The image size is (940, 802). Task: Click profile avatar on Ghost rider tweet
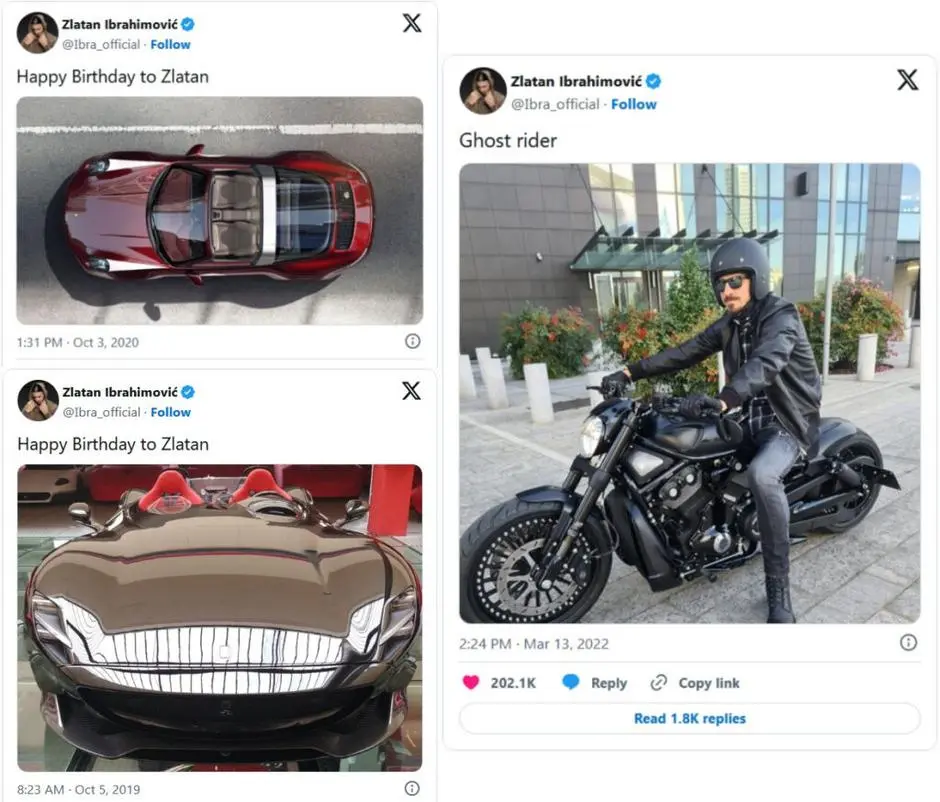coord(482,91)
